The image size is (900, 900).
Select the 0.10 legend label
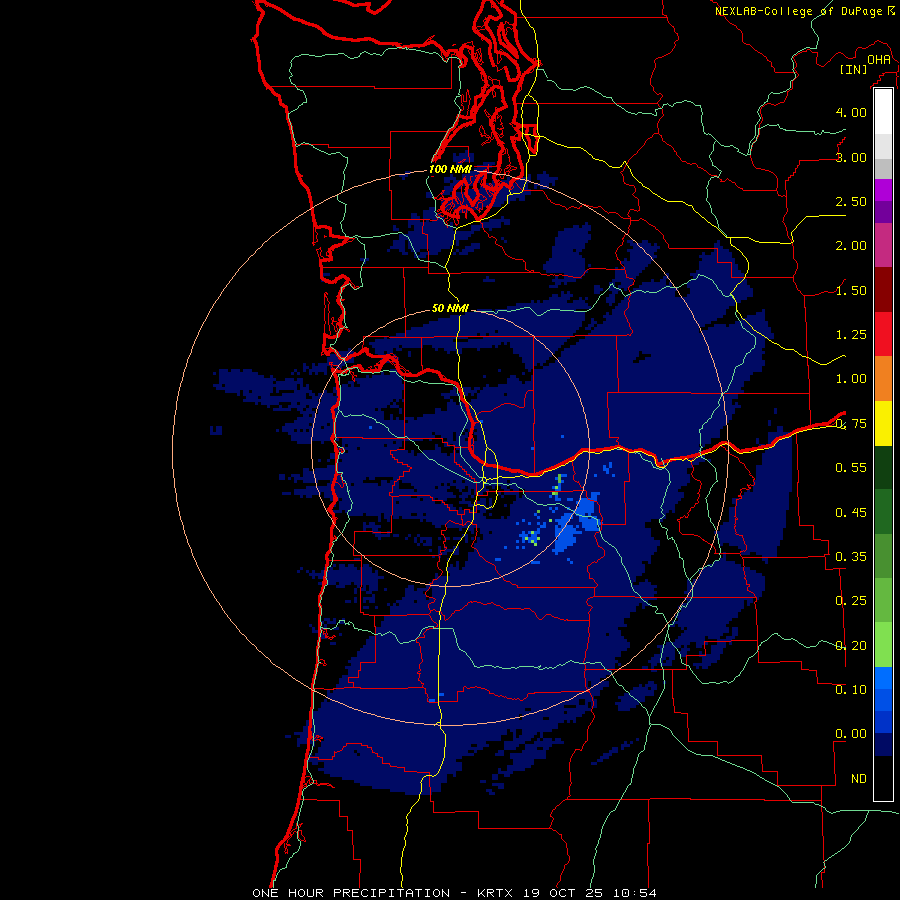[851, 690]
